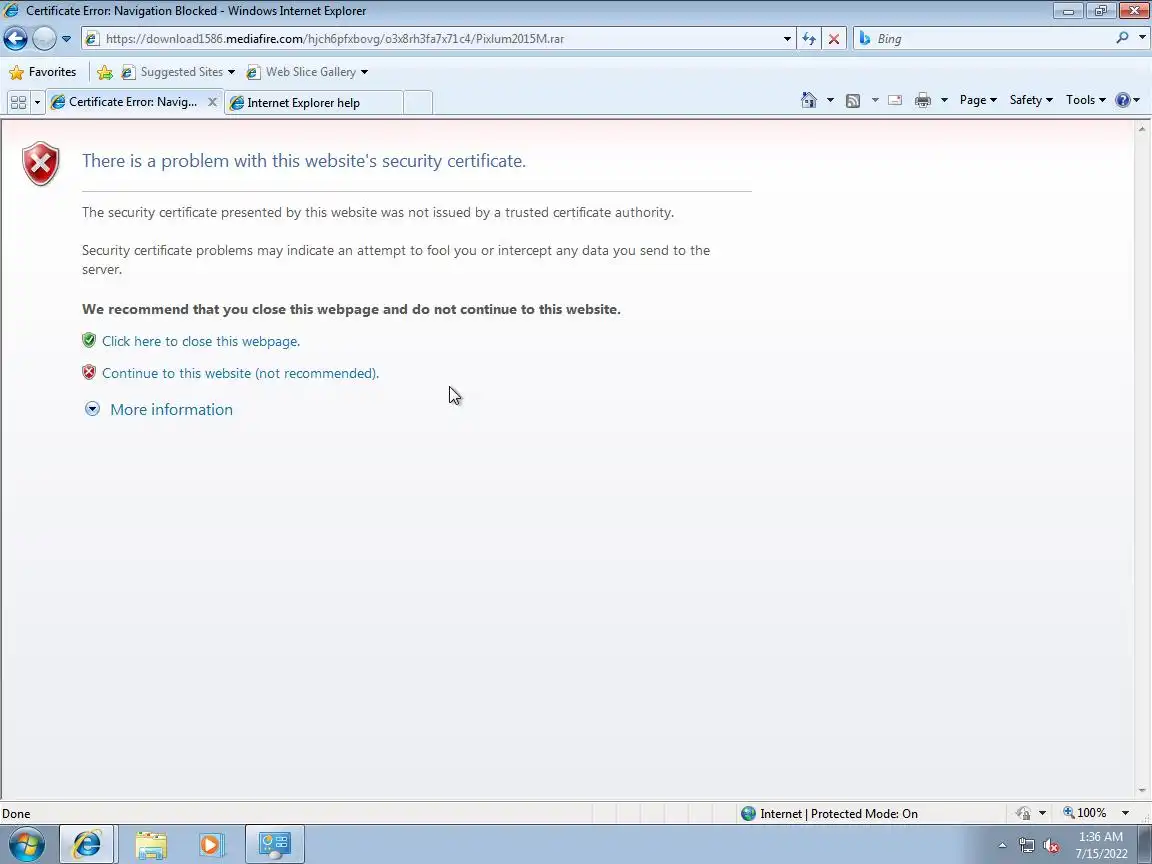This screenshot has height=864, width=1152.
Task: Open Web Slice Gallery link
Action: tap(307, 72)
